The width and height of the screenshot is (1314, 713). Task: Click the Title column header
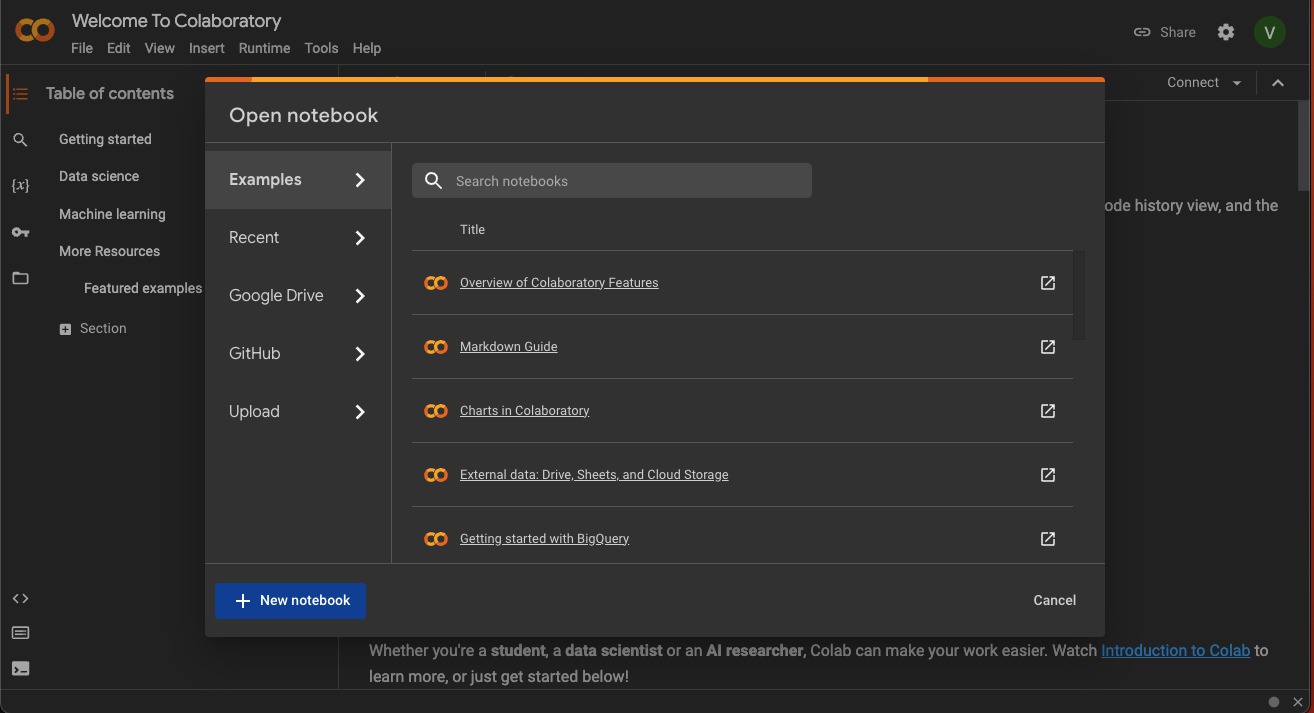click(x=472, y=230)
